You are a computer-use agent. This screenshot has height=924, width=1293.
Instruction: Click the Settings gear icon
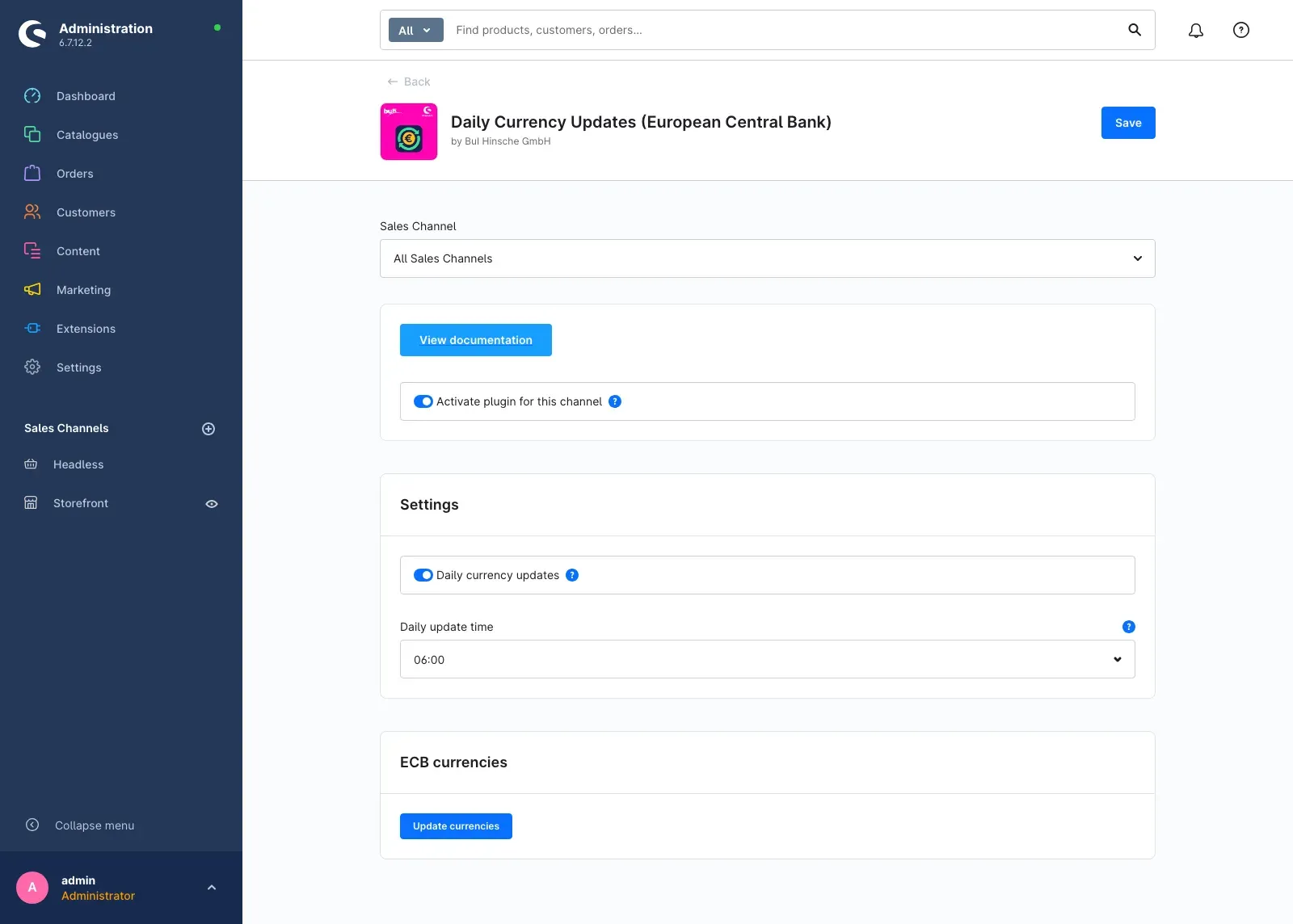click(32, 367)
